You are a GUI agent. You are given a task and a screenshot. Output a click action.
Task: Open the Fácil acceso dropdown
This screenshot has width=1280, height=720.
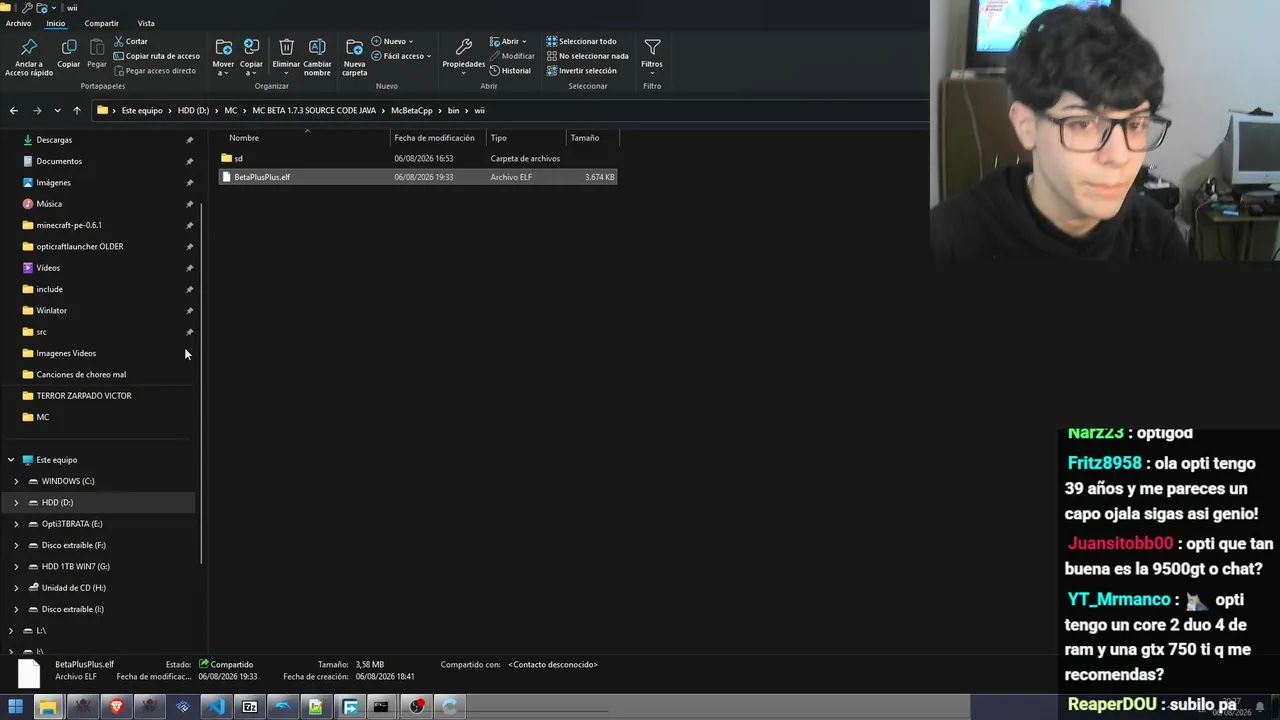(401, 56)
